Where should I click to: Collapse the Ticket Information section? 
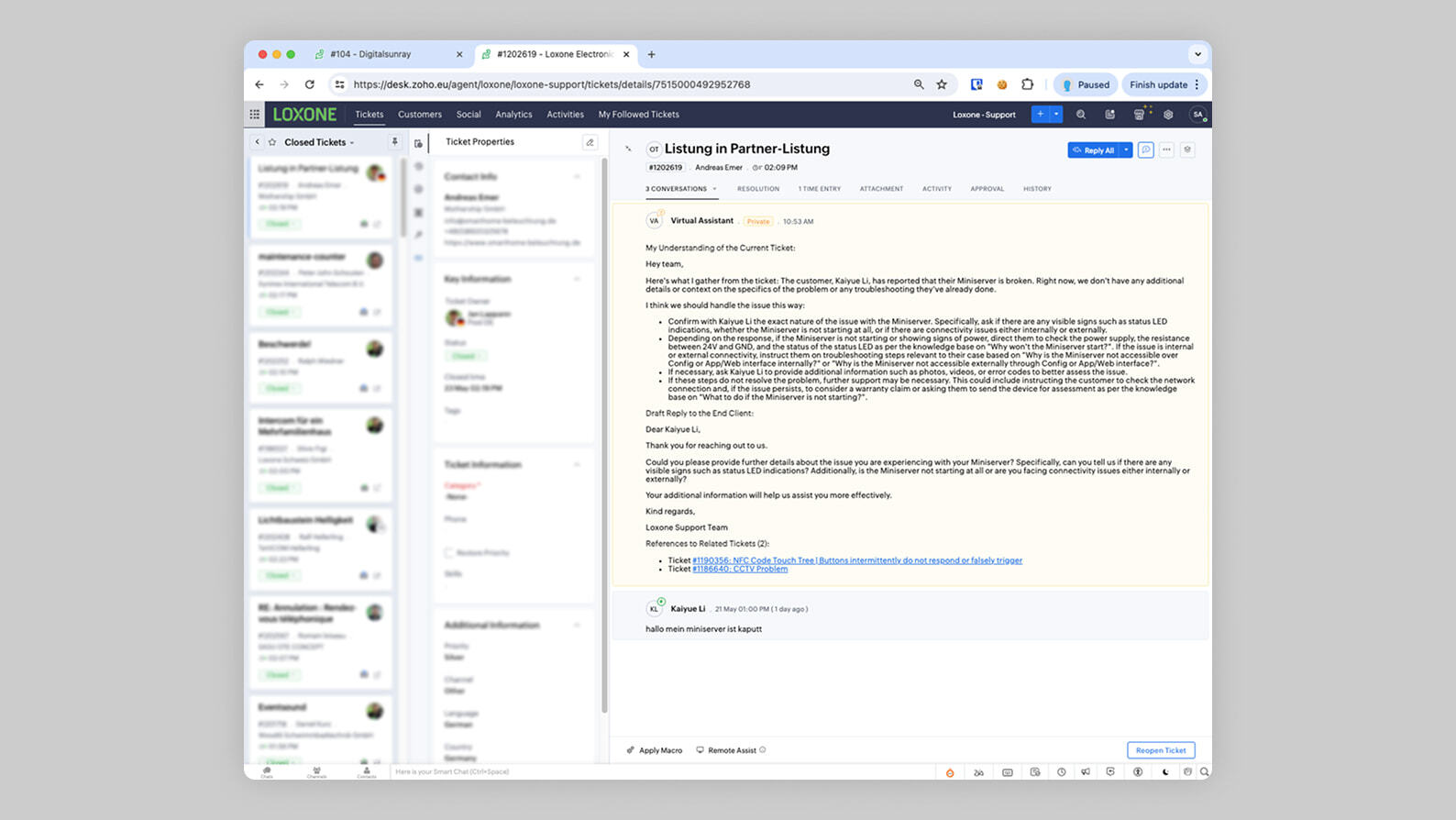coord(578,465)
